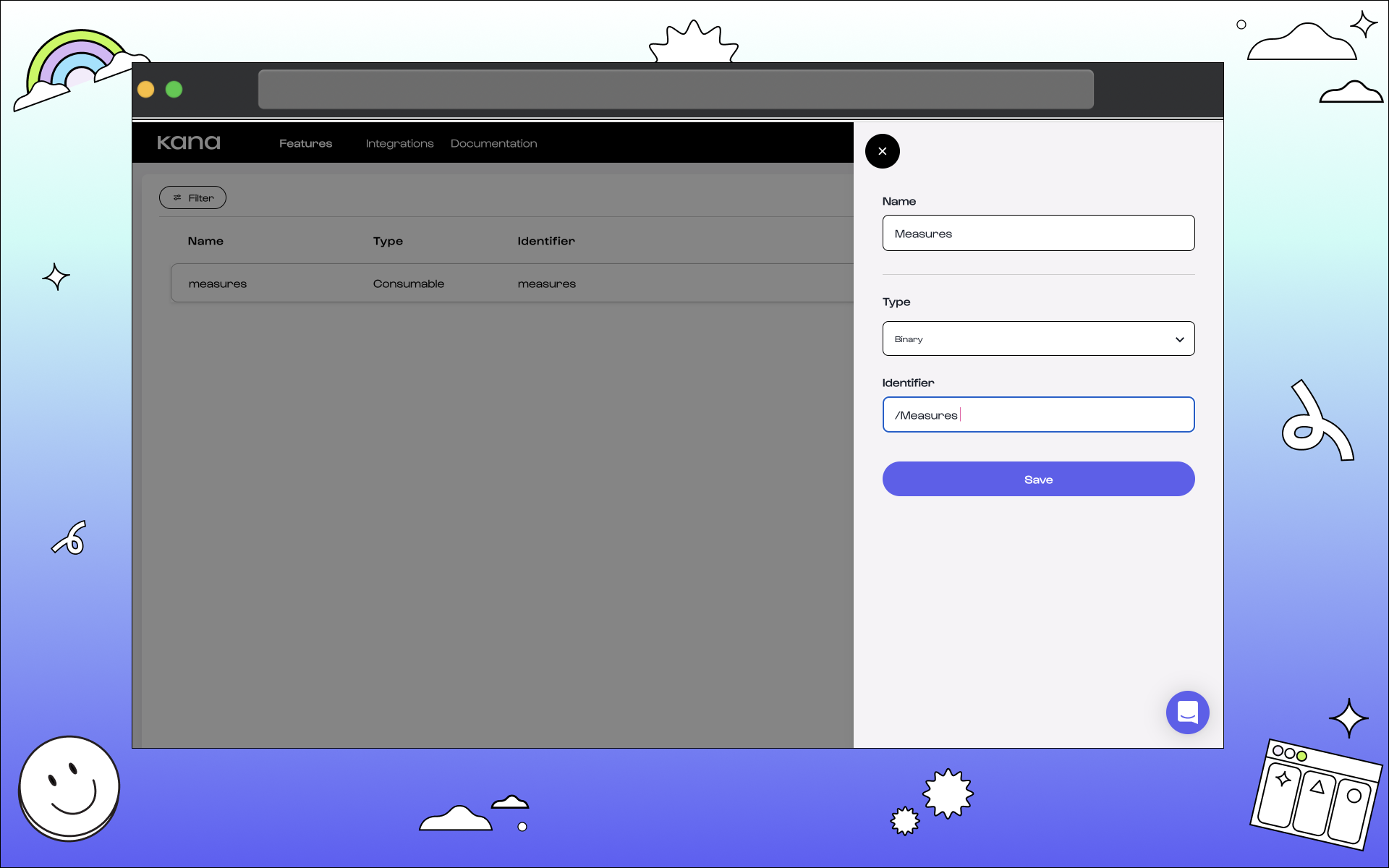Expand the Type dropdown chevron
Viewport: 1389px width, 868px height.
click(x=1179, y=339)
